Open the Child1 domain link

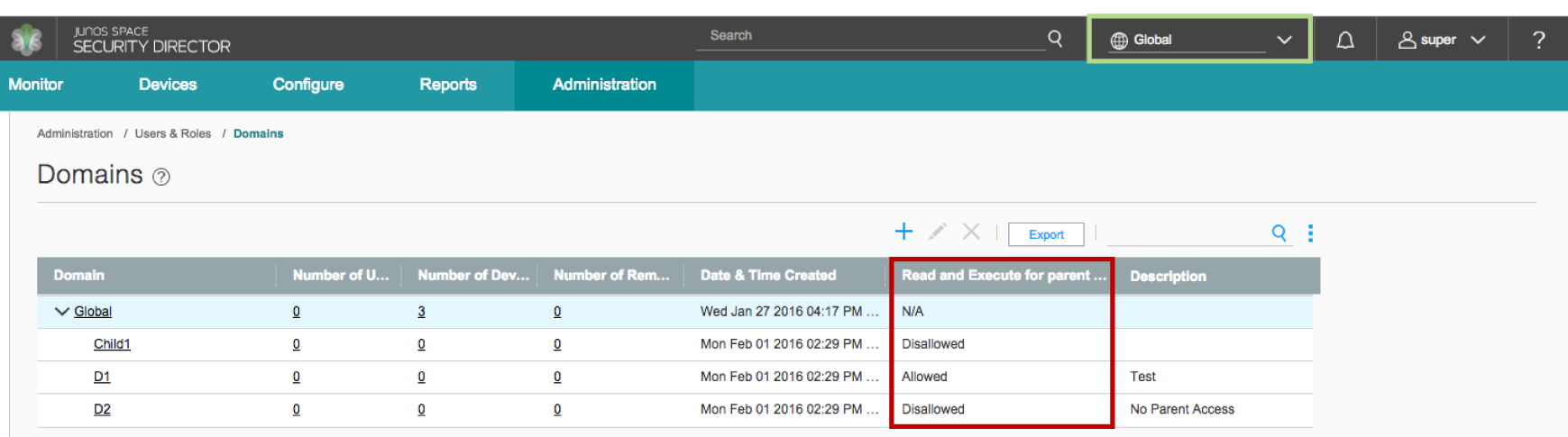[112, 344]
